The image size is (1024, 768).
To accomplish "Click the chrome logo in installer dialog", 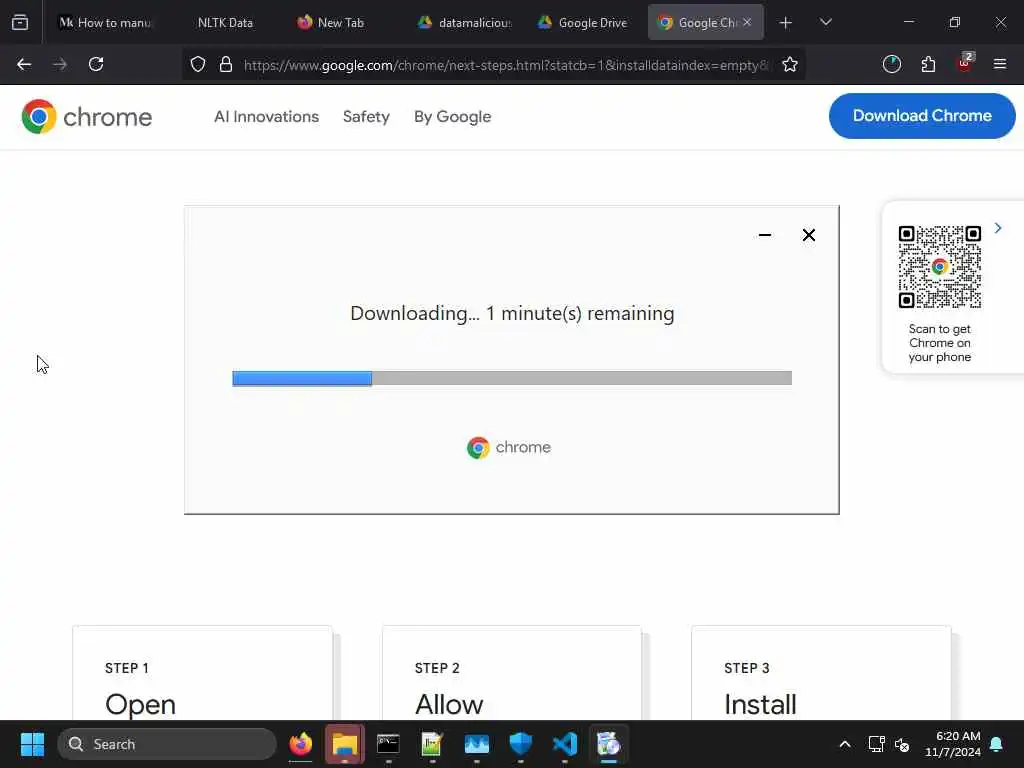I will [509, 448].
